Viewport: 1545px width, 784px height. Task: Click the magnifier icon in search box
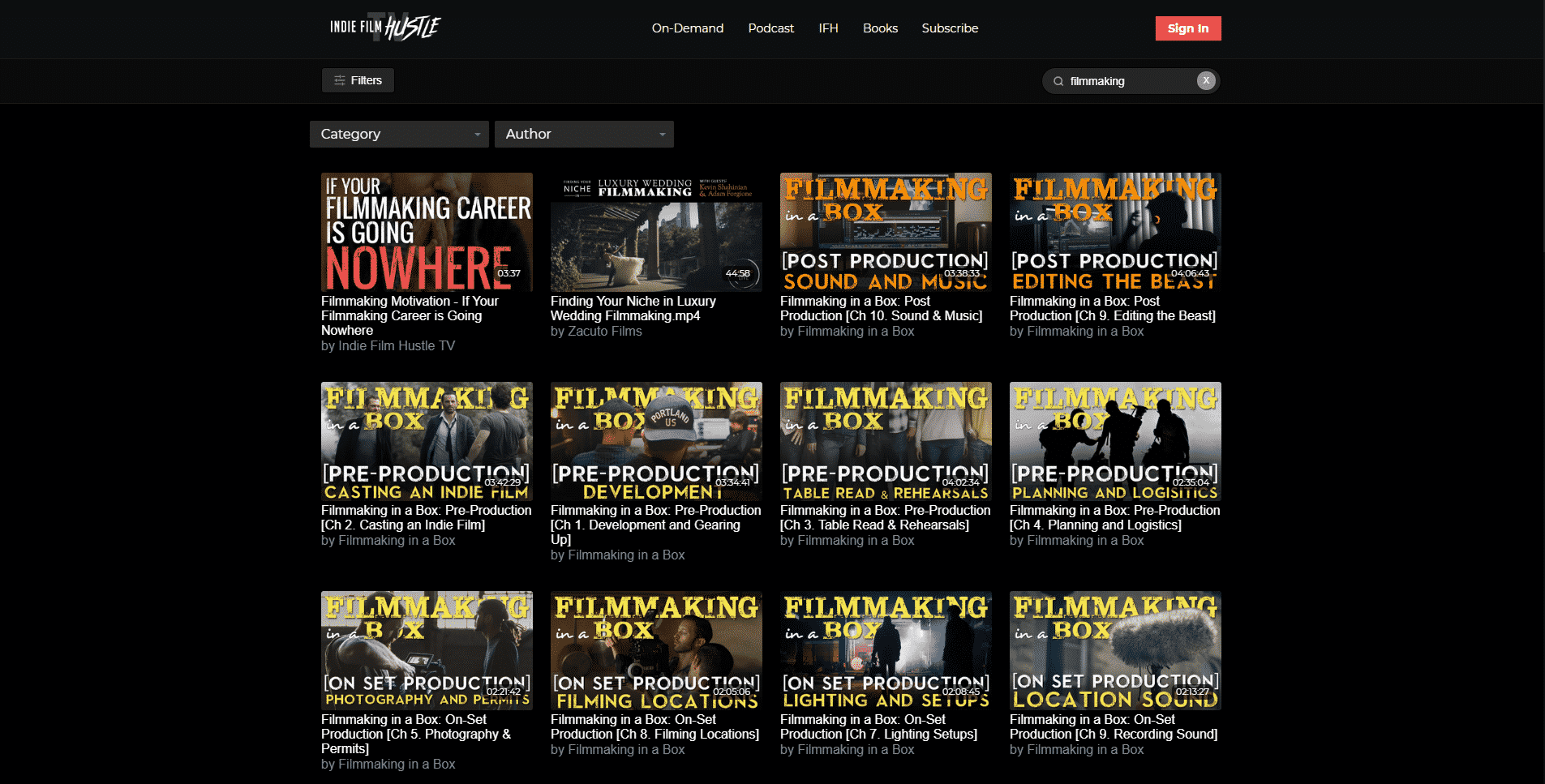1058,81
